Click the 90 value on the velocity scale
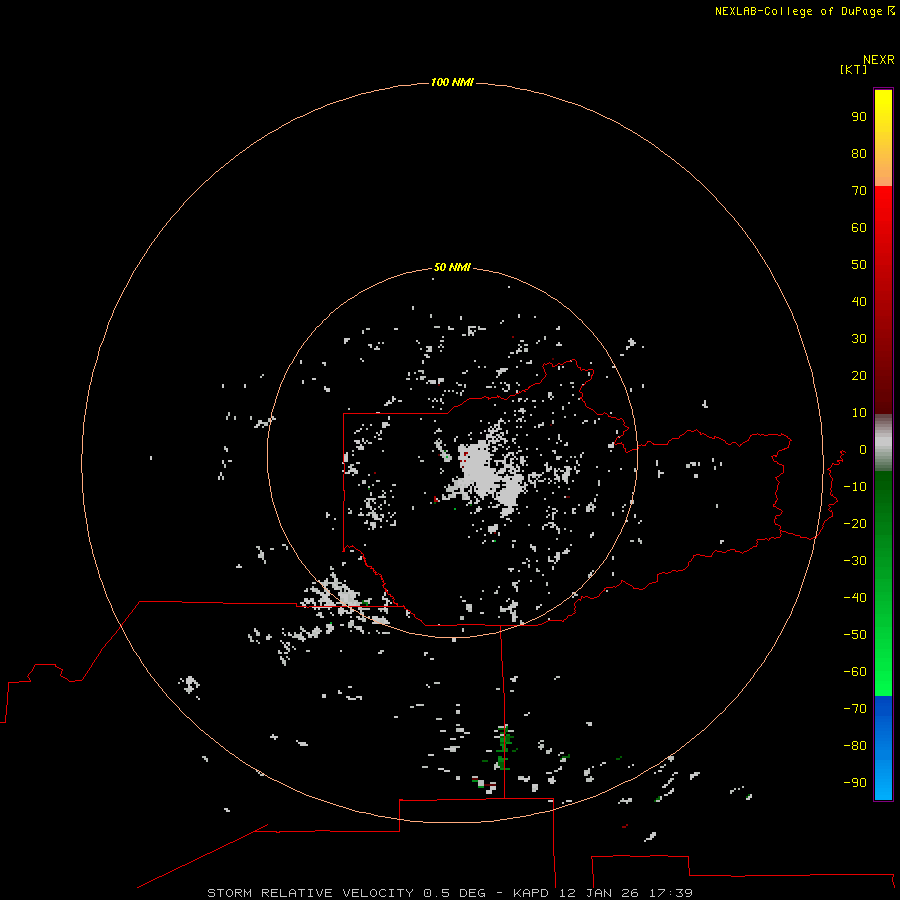The height and width of the screenshot is (900, 900). (x=859, y=117)
